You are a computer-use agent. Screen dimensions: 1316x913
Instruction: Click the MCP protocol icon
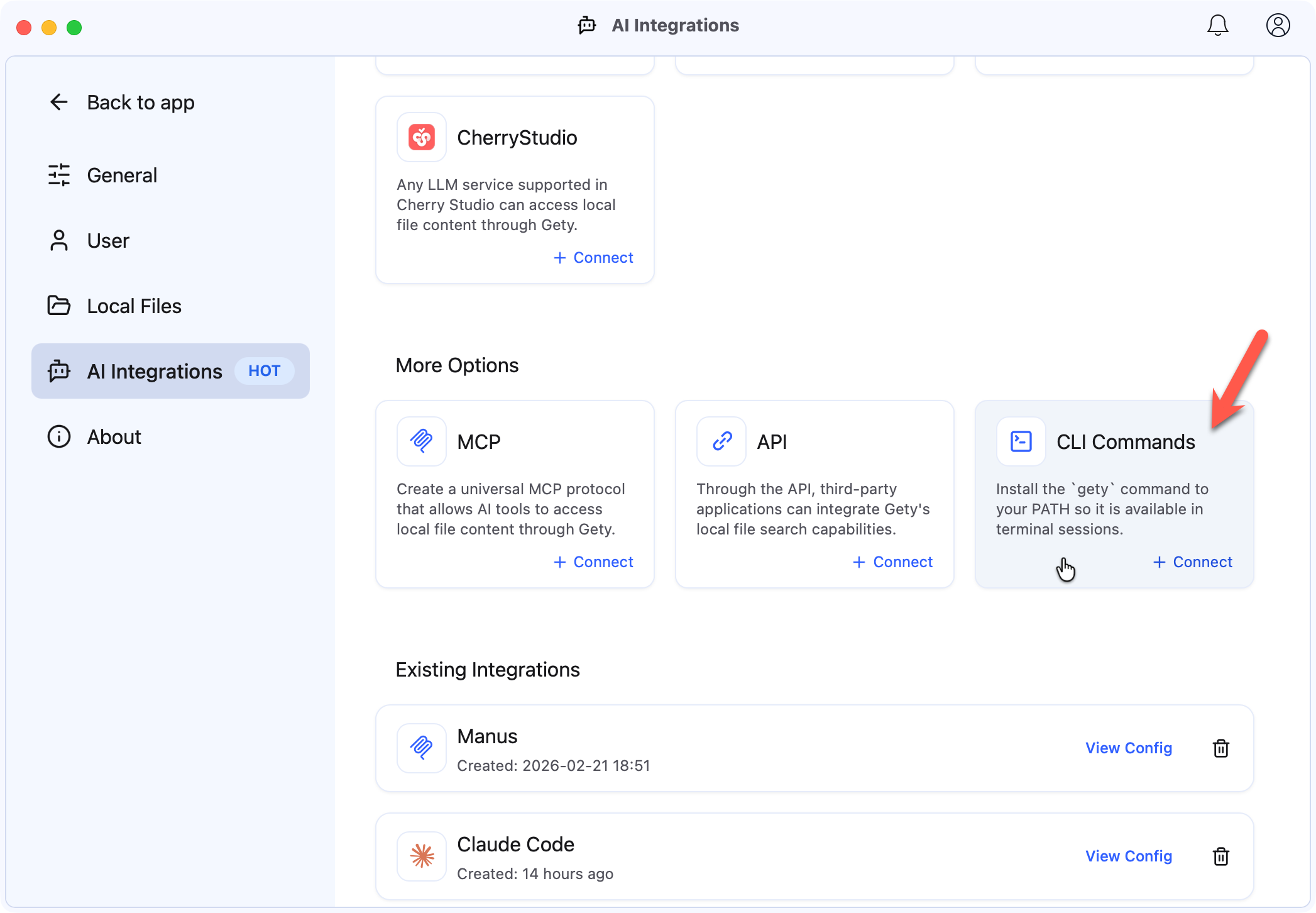pos(422,441)
